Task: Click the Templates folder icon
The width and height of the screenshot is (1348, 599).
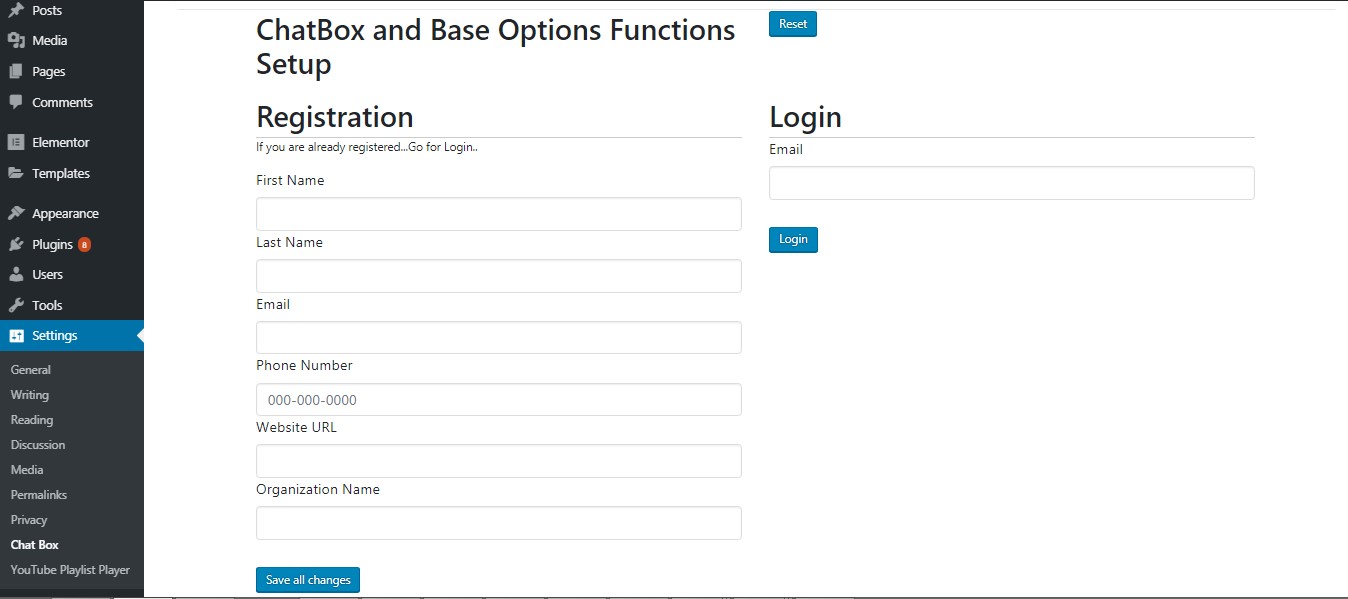Action: [x=16, y=173]
